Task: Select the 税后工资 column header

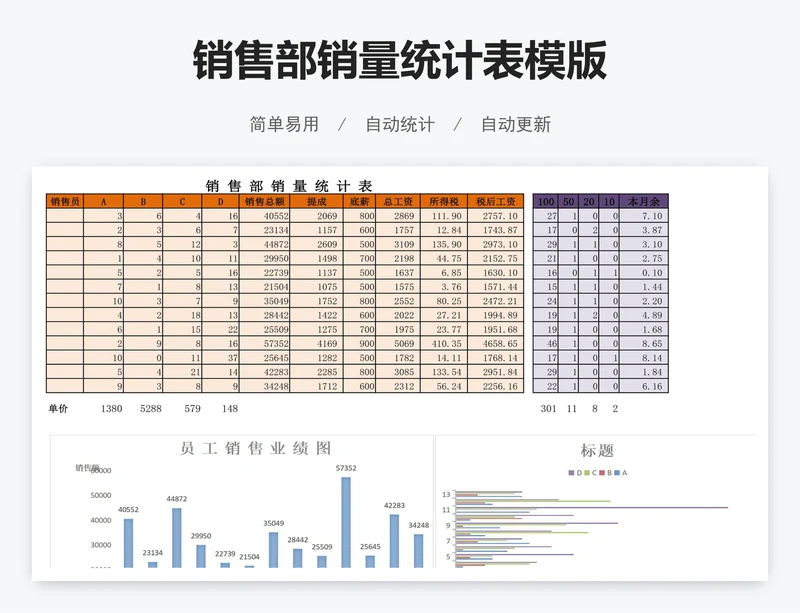Action: click(495, 202)
